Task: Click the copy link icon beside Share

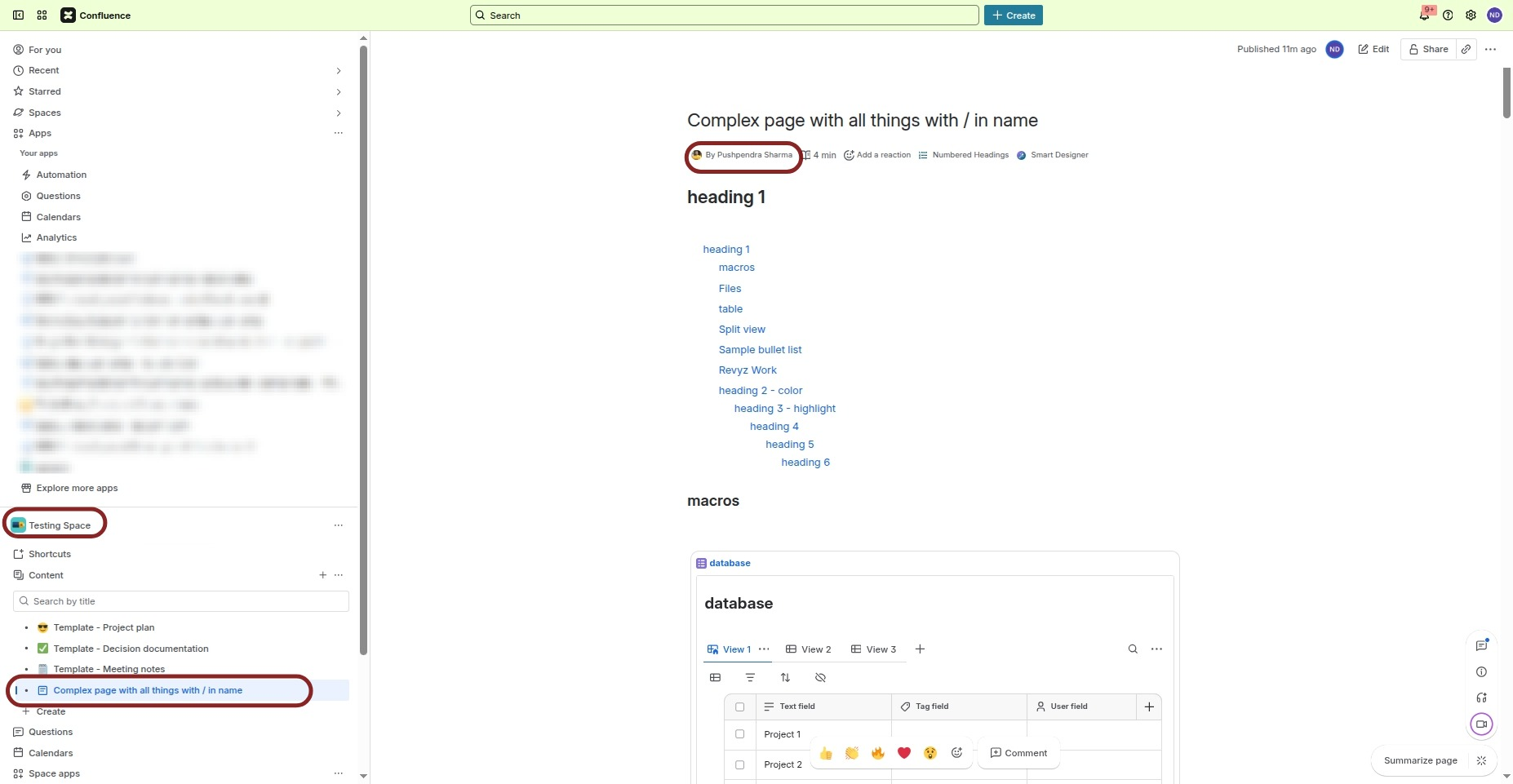Action: coord(1466,49)
